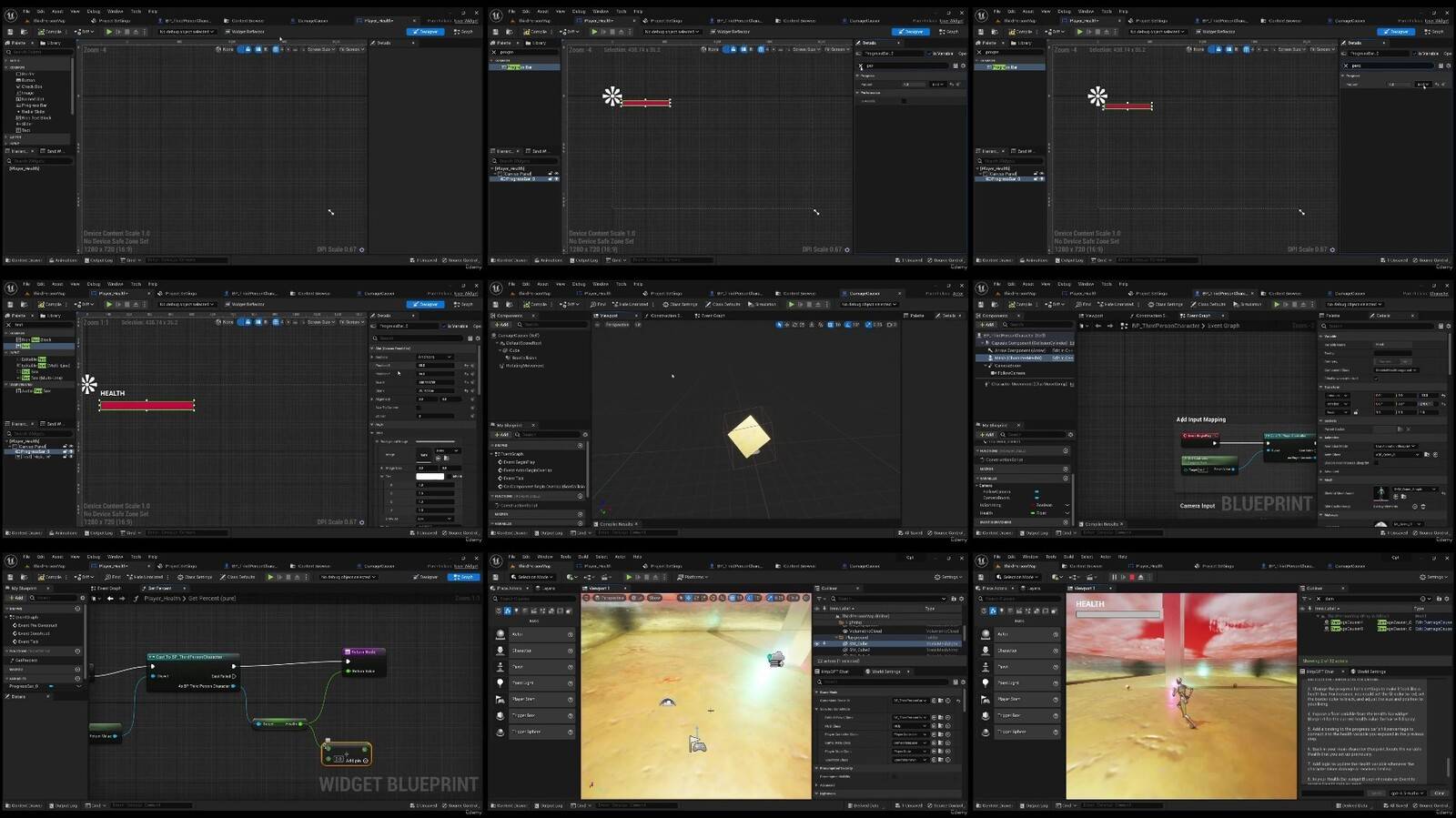Select Slider widget in top-left frame's Palette
Viewport: 1456px width, 818px height.
(26, 125)
